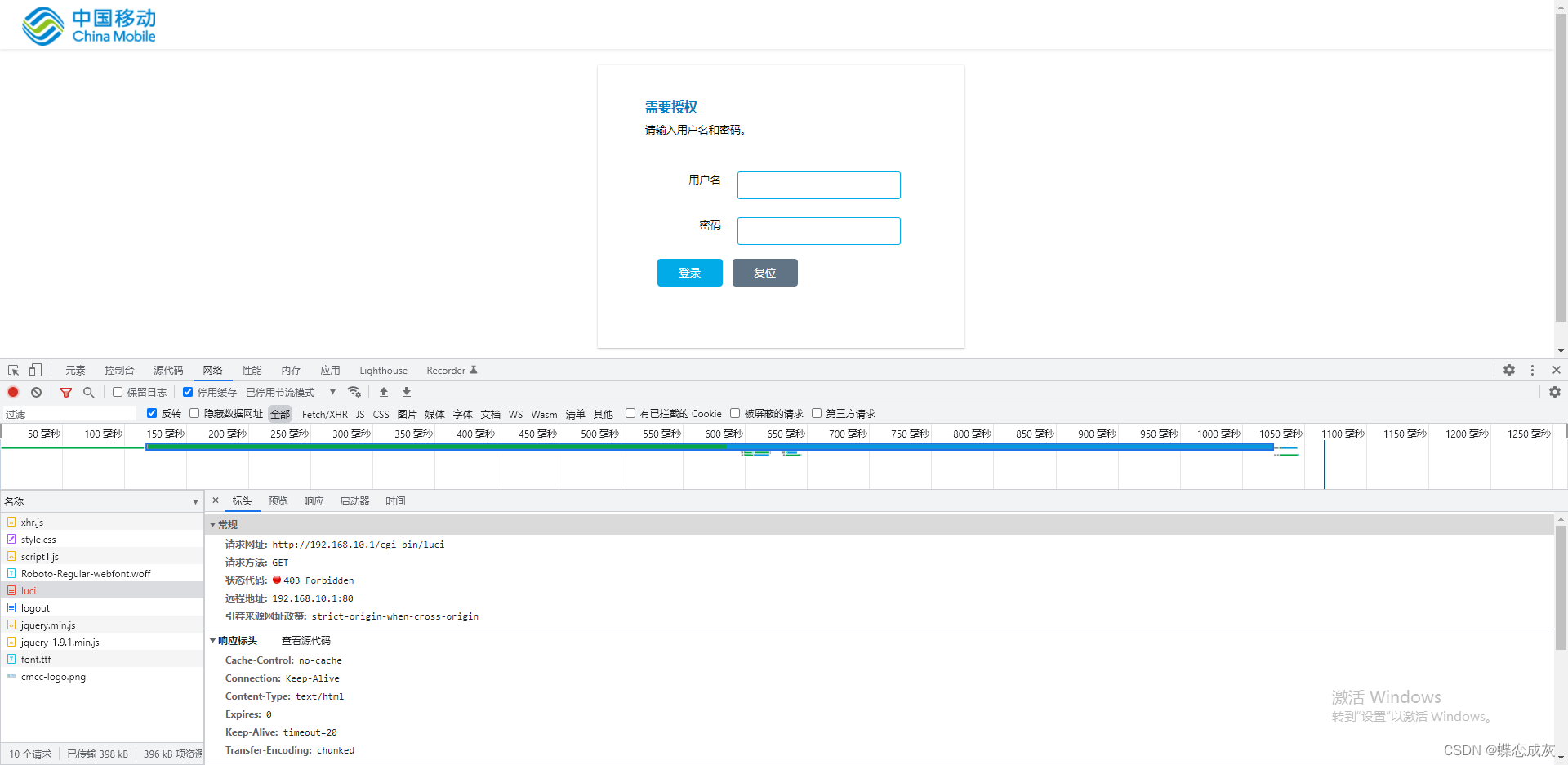Viewport: 1568px width, 765px height.
Task: Collapse the 响应标头 section
Action: click(213, 640)
